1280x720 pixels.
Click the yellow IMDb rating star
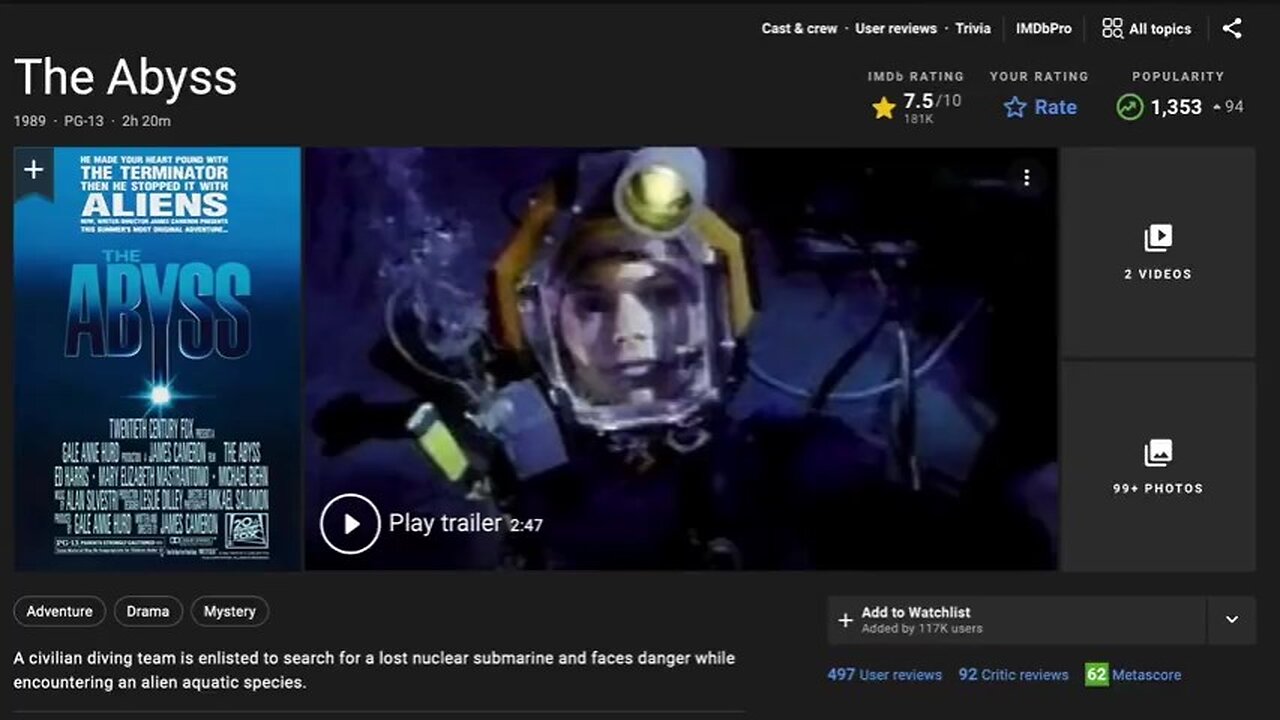point(883,107)
